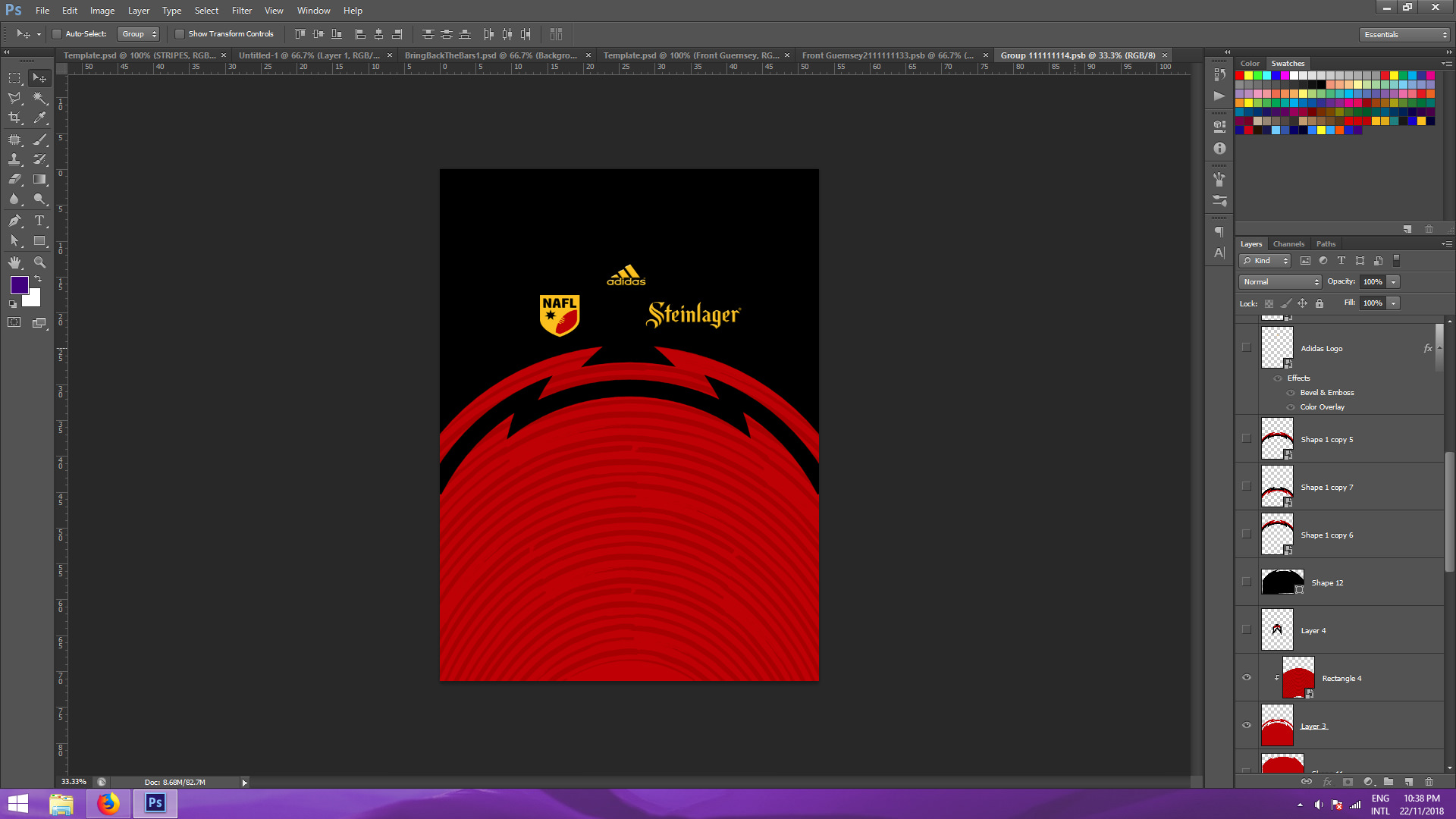
Task: Delete the selected layer with trash icon
Action: 1429,781
